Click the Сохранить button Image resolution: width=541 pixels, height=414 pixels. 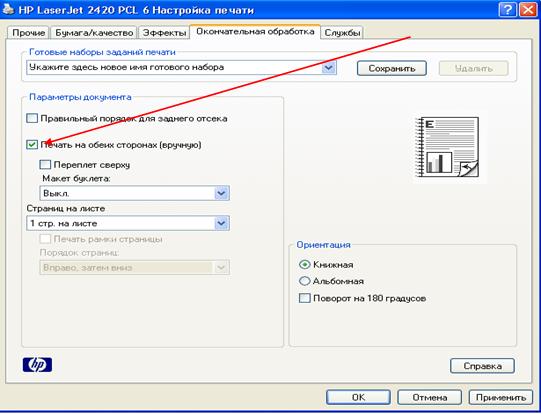[x=392, y=68]
